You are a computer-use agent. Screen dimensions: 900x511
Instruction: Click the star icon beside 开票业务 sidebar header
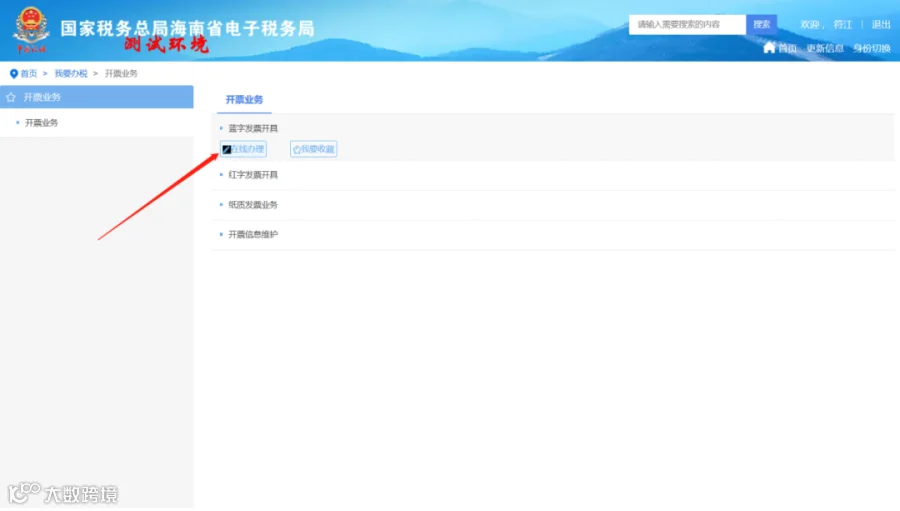tap(11, 97)
